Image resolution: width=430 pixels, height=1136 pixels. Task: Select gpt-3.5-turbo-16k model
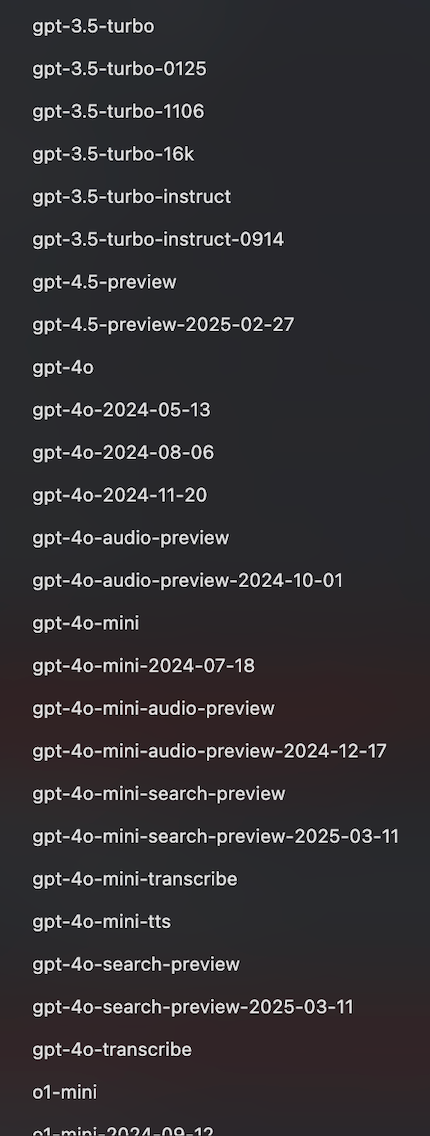[113, 154]
